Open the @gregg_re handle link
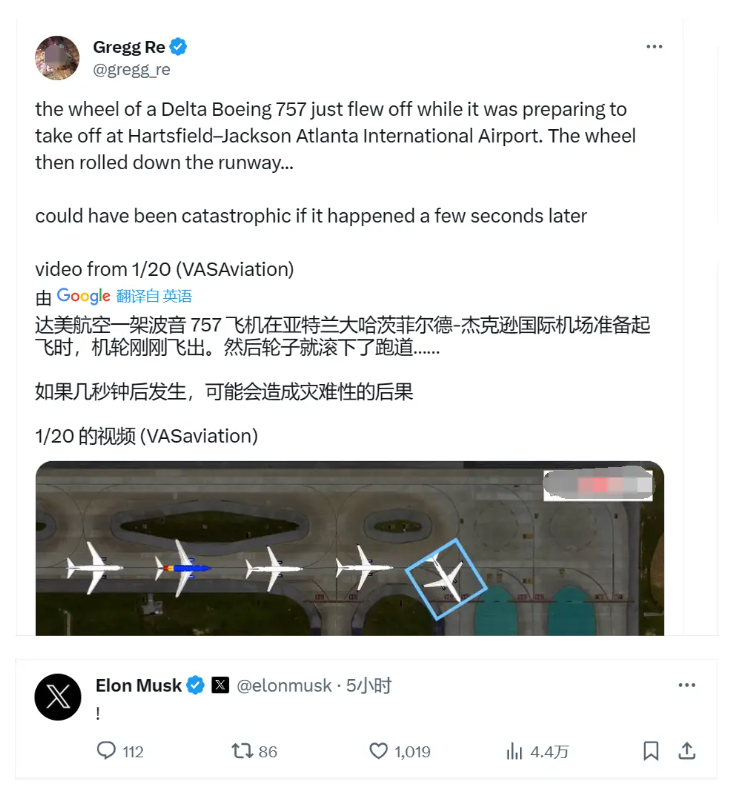Viewport: 740px width, 788px height. click(x=131, y=69)
